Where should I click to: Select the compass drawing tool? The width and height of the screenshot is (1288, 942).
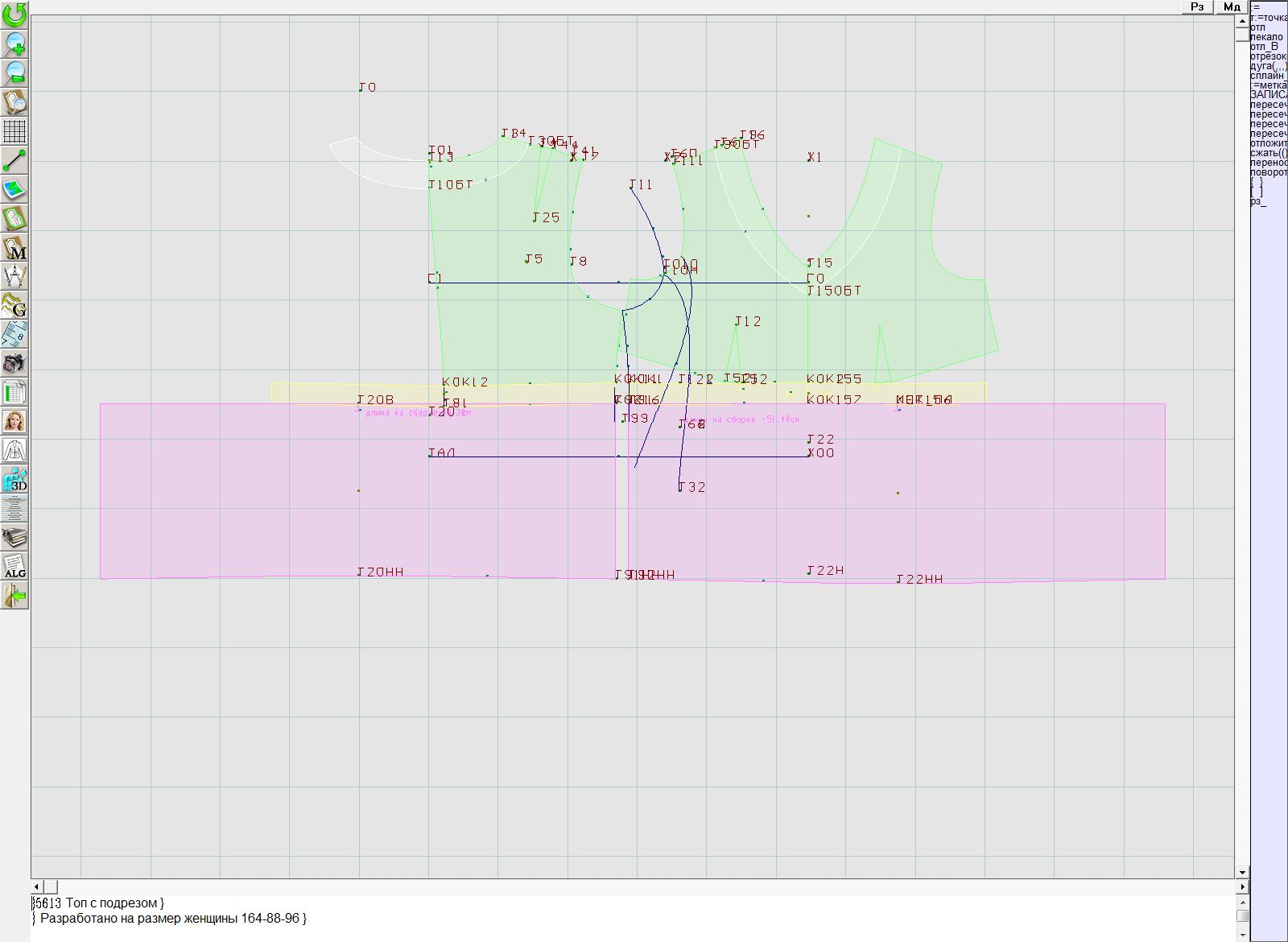(14, 276)
